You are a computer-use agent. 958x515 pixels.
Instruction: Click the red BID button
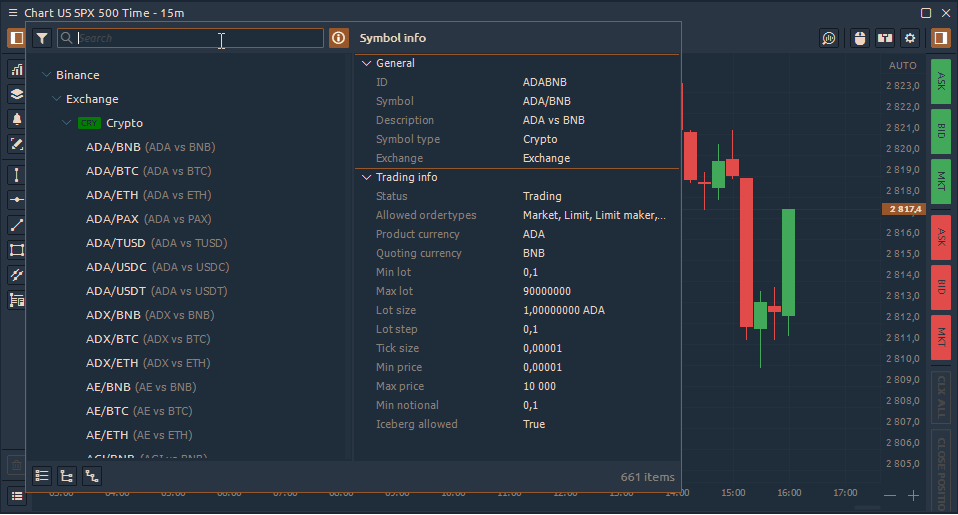[x=940, y=287]
